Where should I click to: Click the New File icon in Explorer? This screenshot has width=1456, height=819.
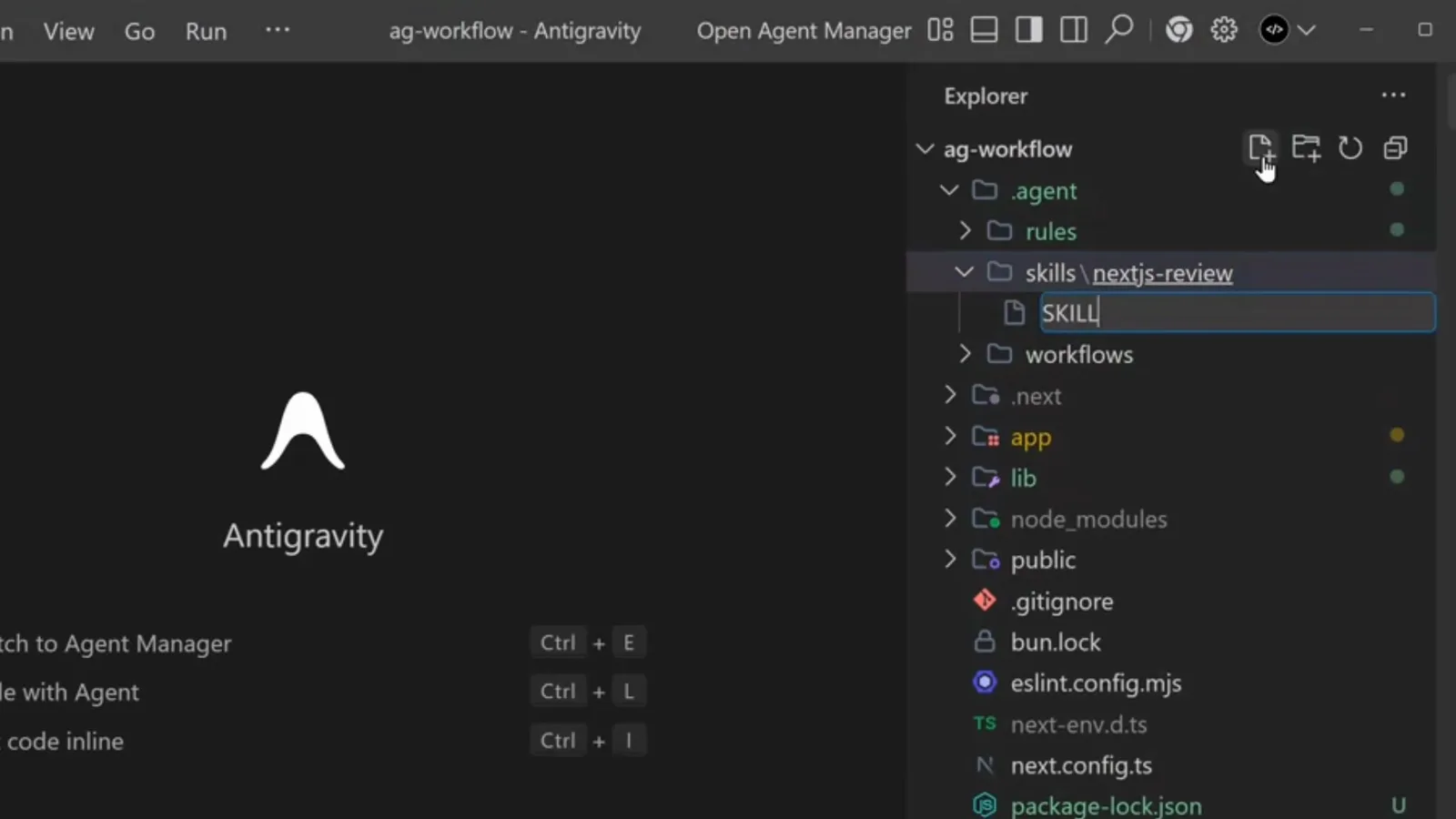tap(1260, 148)
